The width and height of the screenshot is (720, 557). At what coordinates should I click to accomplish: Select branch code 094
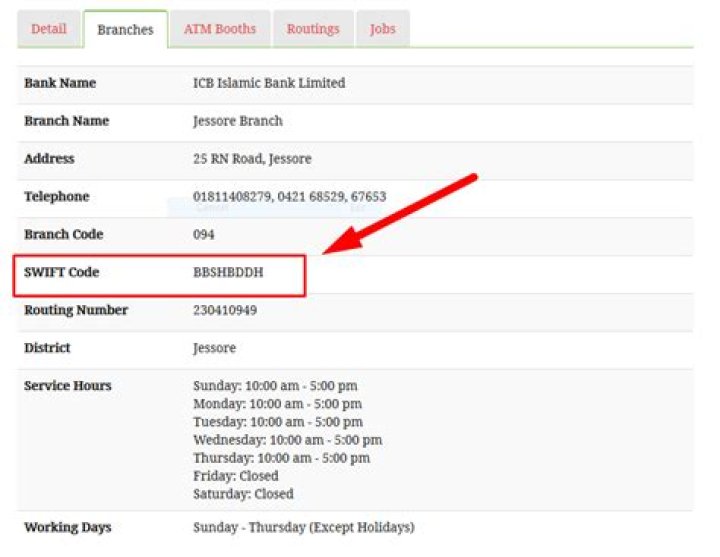[x=203, y=235]
